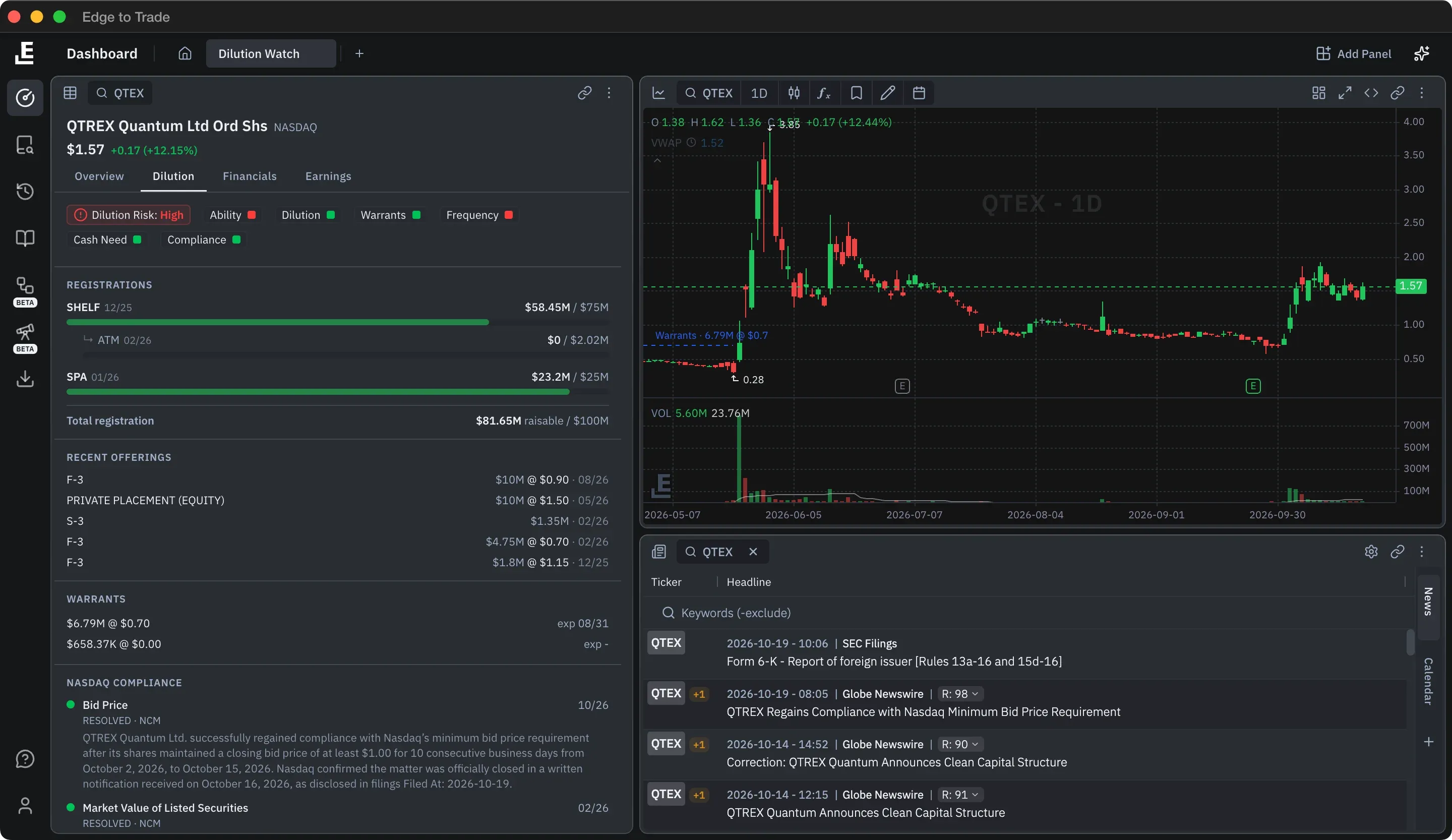Collapse the VWAP indicator legend chevron
Image resolution: width=1452 pixels, height=840 pixels.
(657, 160)
